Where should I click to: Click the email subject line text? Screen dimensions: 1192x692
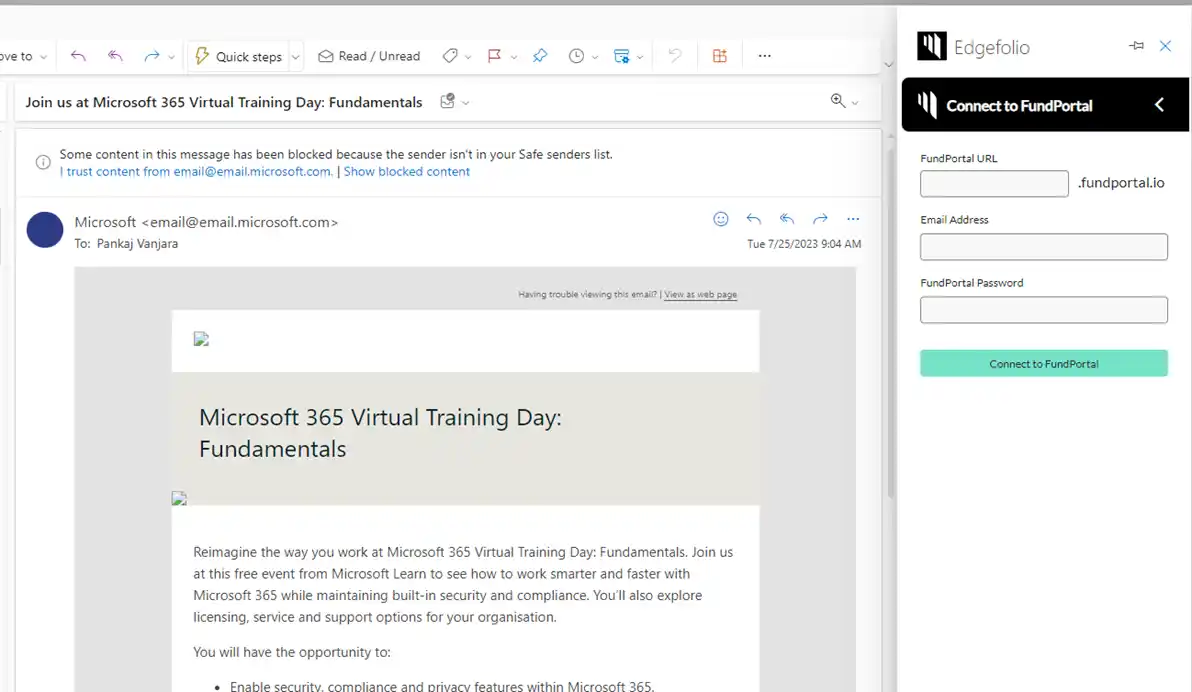coord(224,102)
